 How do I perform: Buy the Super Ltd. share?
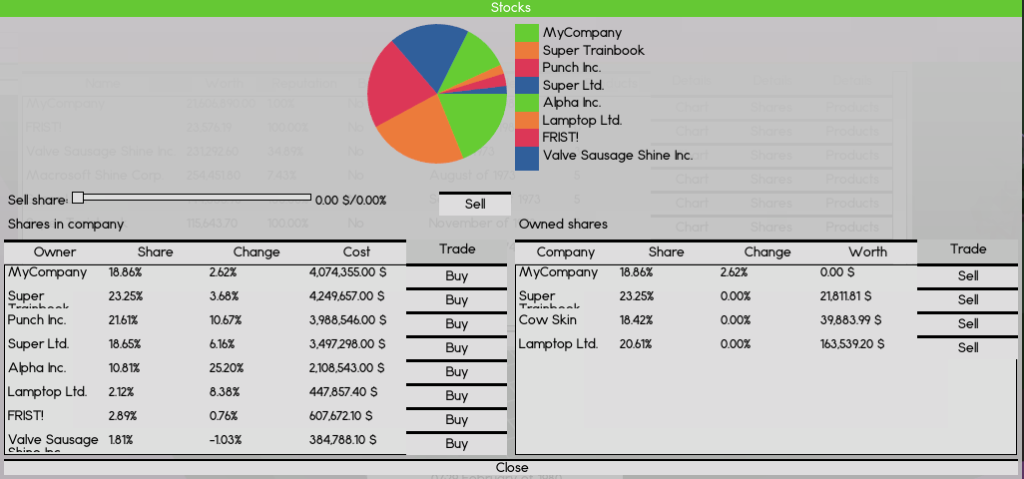[456, 348]
